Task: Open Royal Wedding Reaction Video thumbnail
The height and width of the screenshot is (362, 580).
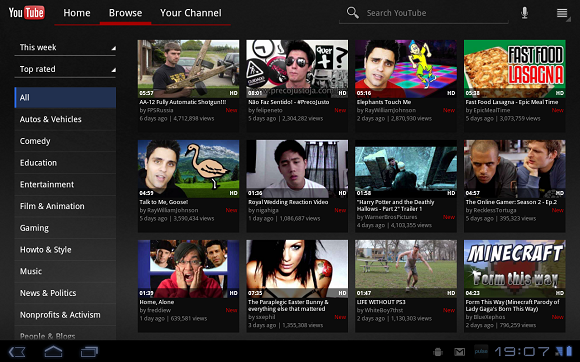Action: click(297, 169)
